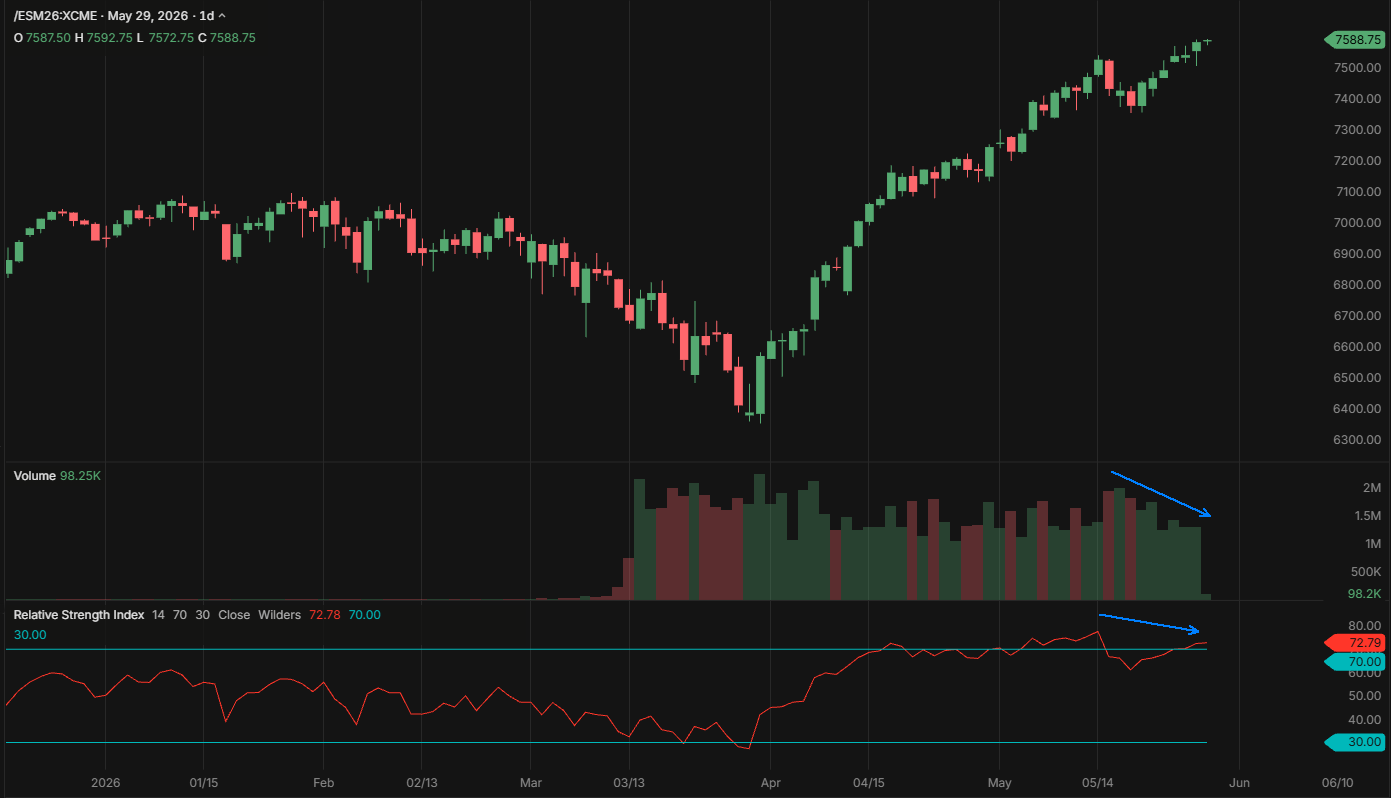This screenshot has height=798, width=1391.
Task: Click the Volume reading 98.25K
Action: click(80, 476)
